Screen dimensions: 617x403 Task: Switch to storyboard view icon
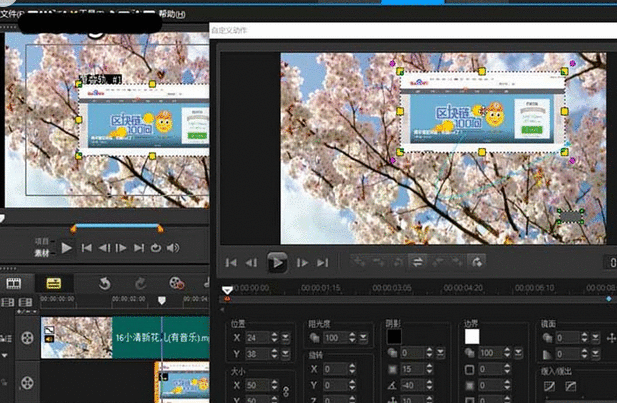point(14,284)
